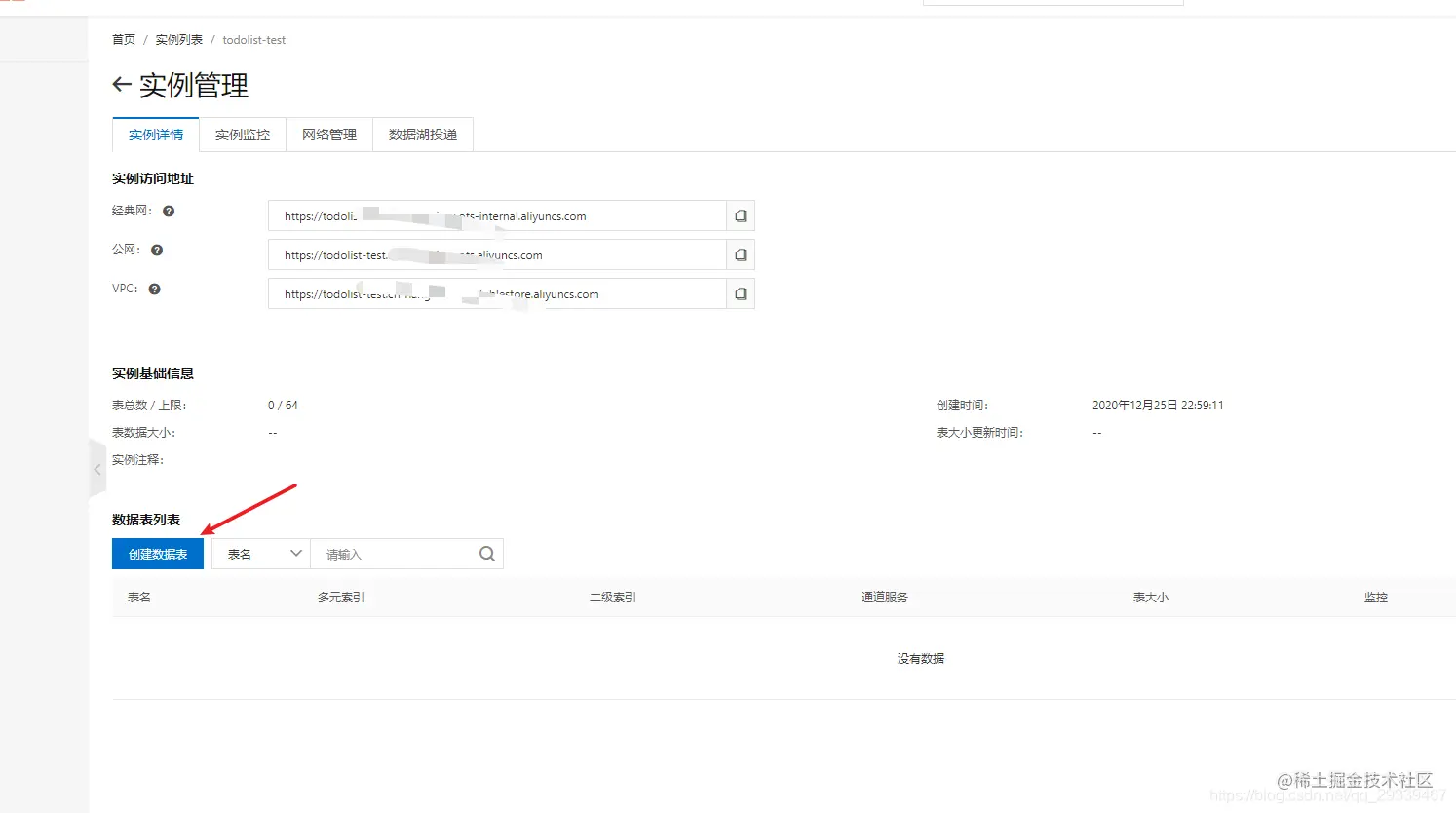Copy the 公网 endpoint address
Viewport: 1456px width, 813px height.
point(741,254)
